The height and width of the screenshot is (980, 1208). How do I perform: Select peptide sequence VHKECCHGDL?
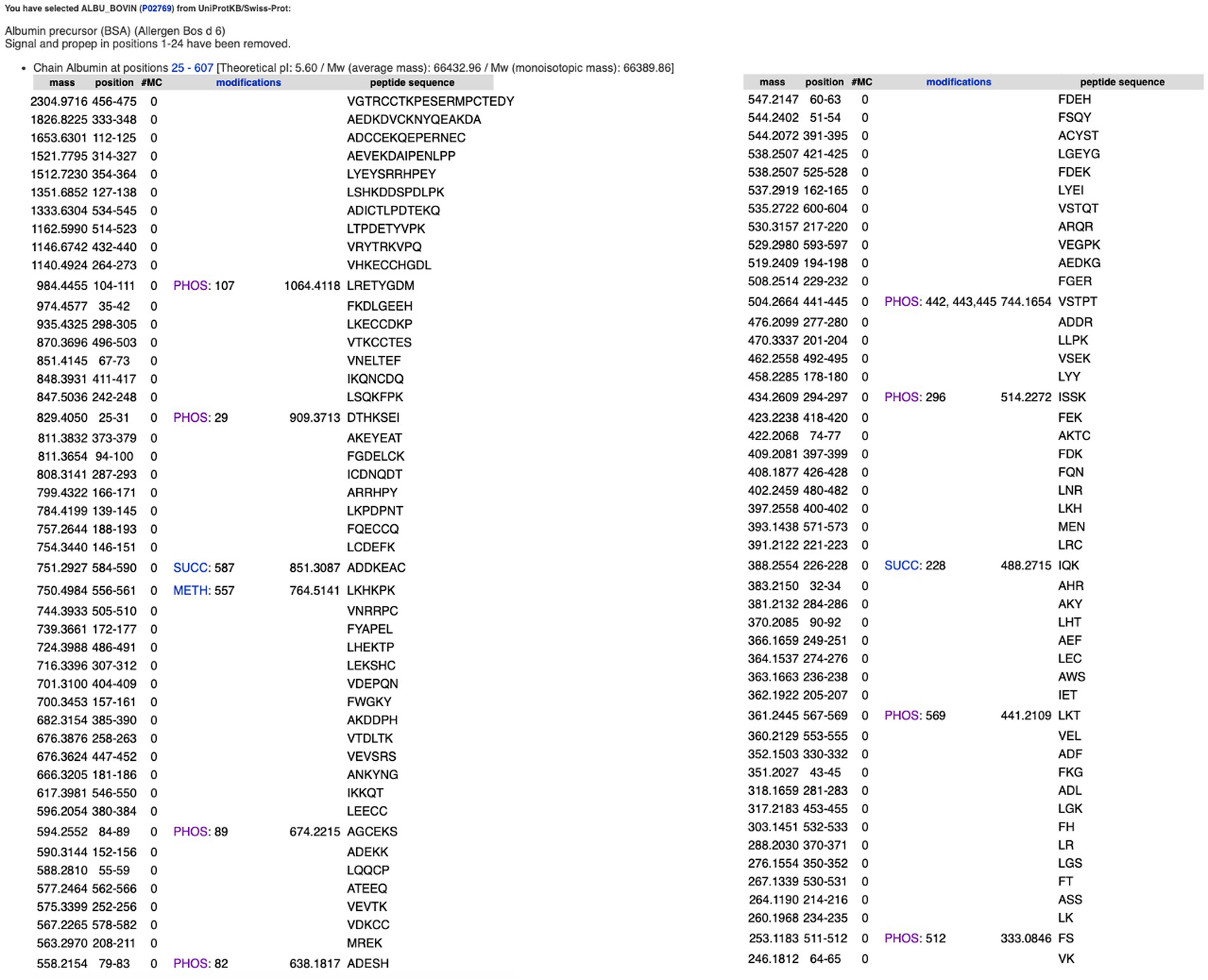(x=389, y=265)
